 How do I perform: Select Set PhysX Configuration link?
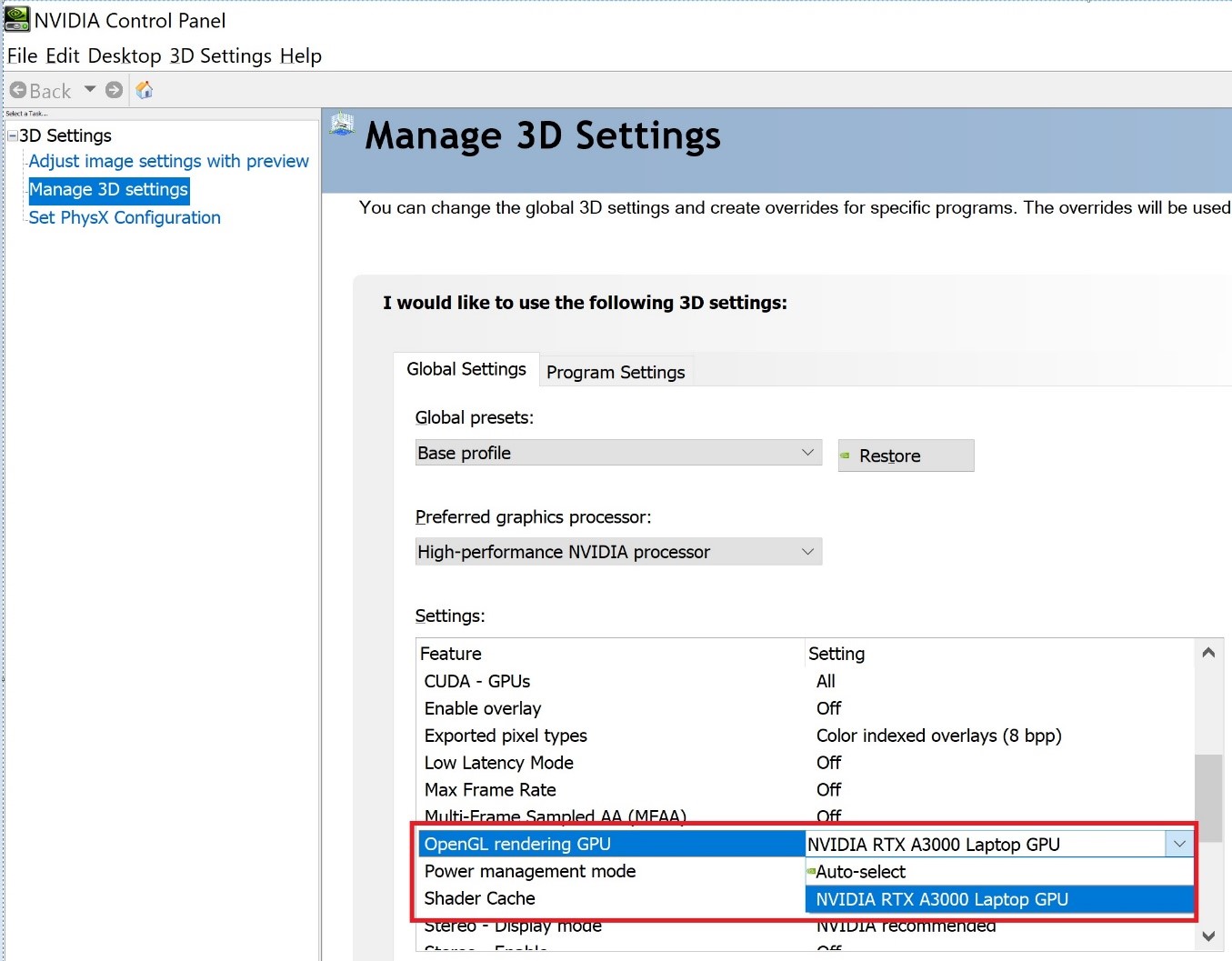125,217
